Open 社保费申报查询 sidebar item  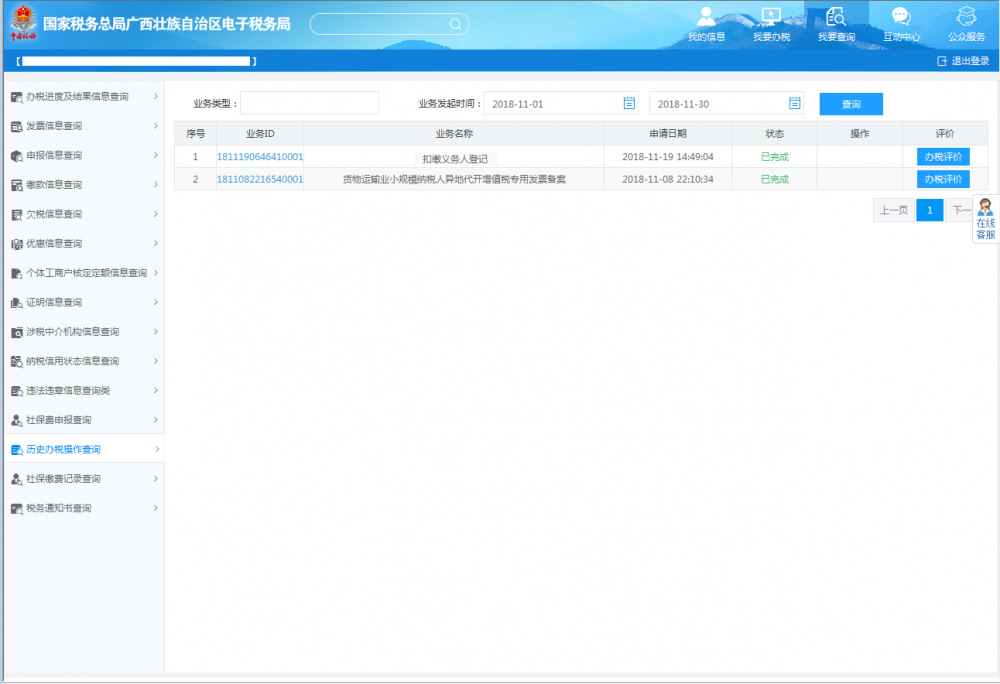58,420
